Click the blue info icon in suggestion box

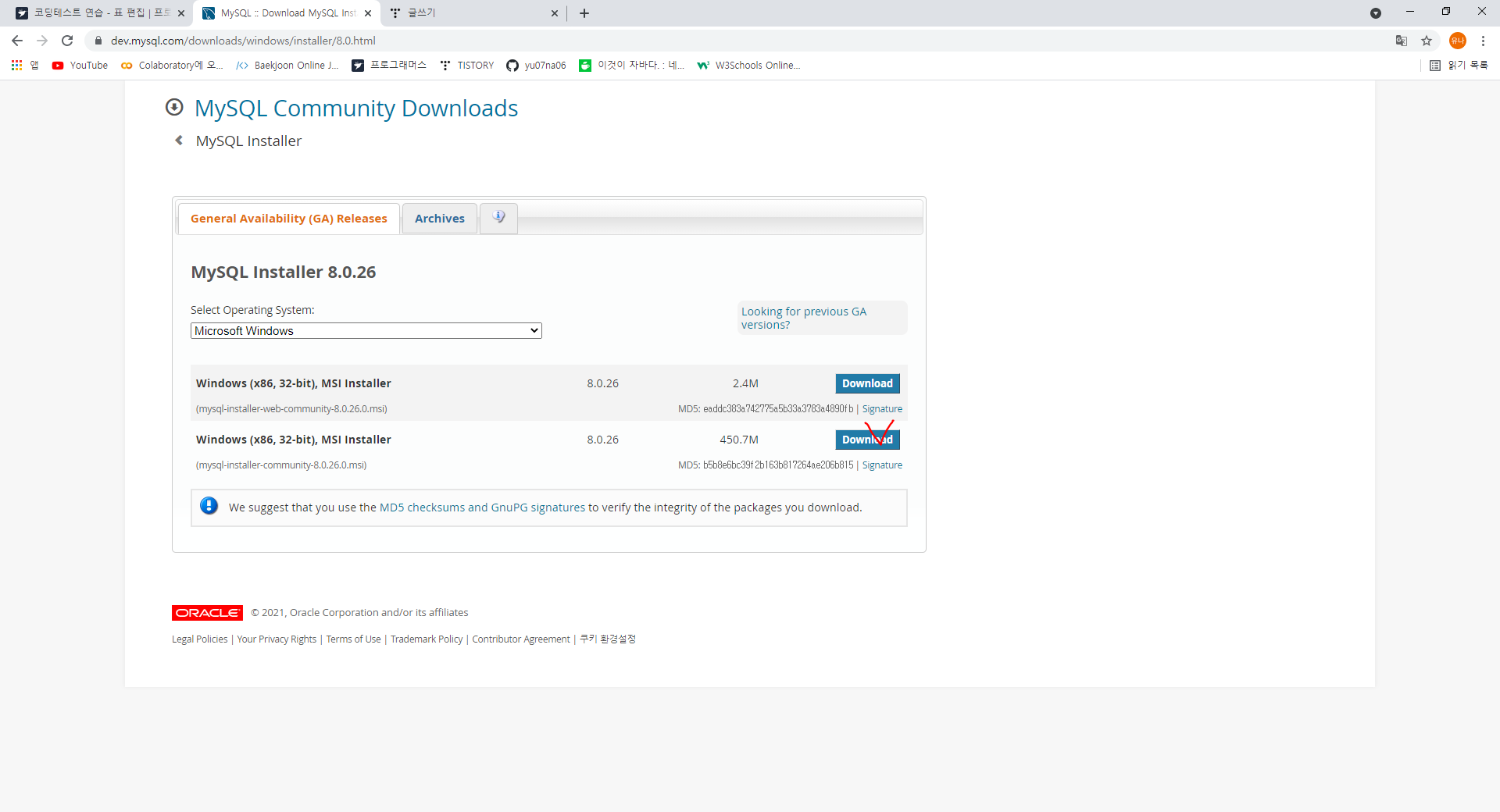(209, 506)
